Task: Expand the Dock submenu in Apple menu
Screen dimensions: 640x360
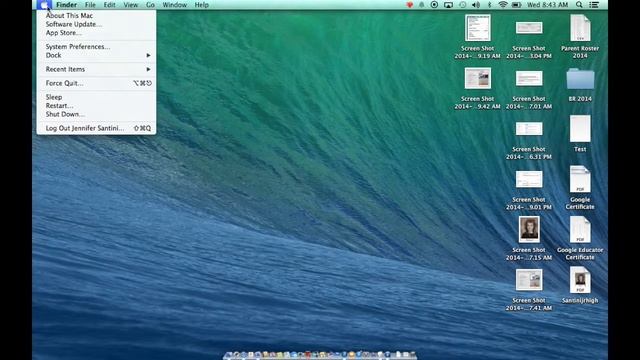Action: click(x=96, y=55)
